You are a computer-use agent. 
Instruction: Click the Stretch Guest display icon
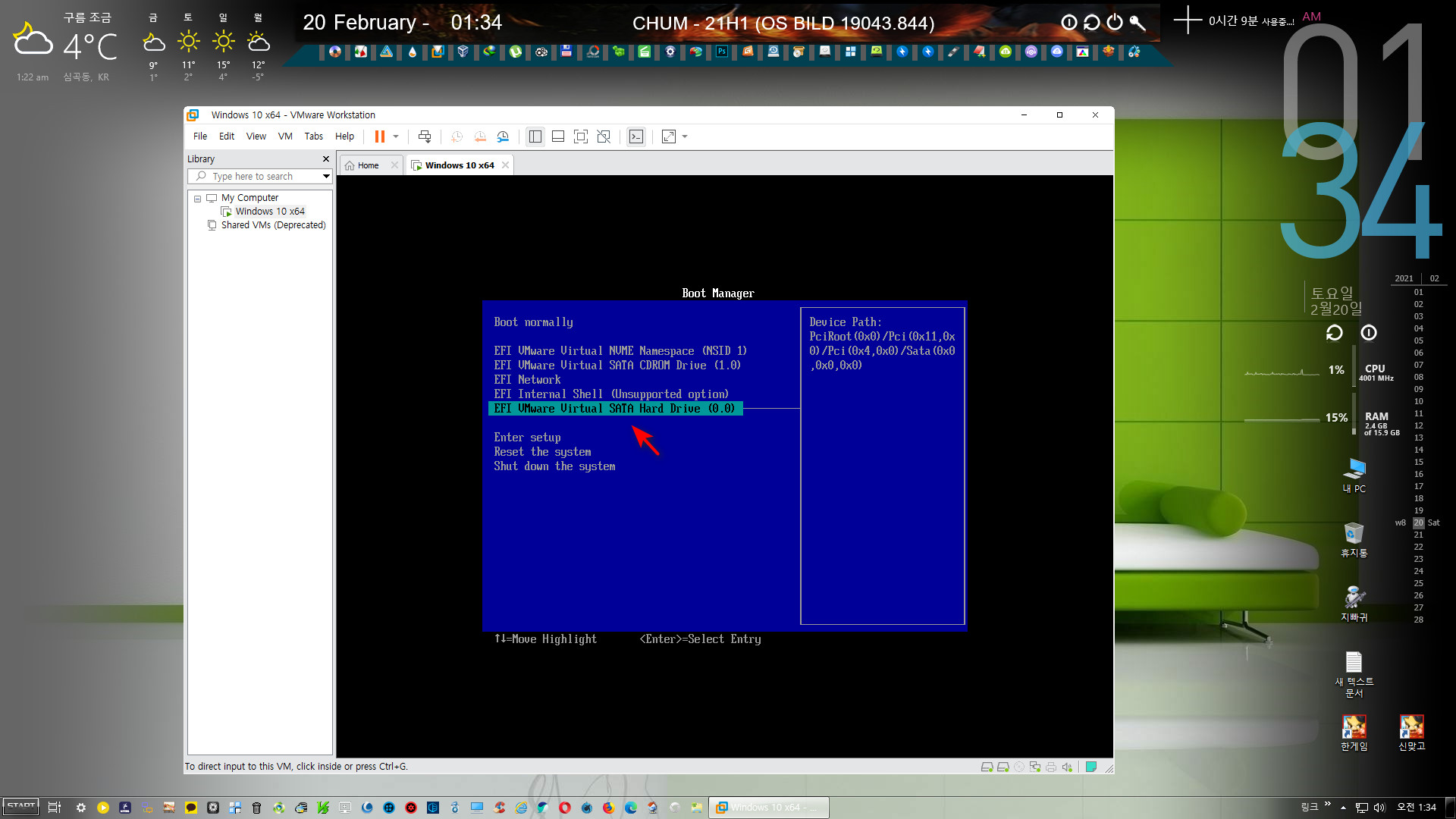pyautogui.click(x=669, y=136)
